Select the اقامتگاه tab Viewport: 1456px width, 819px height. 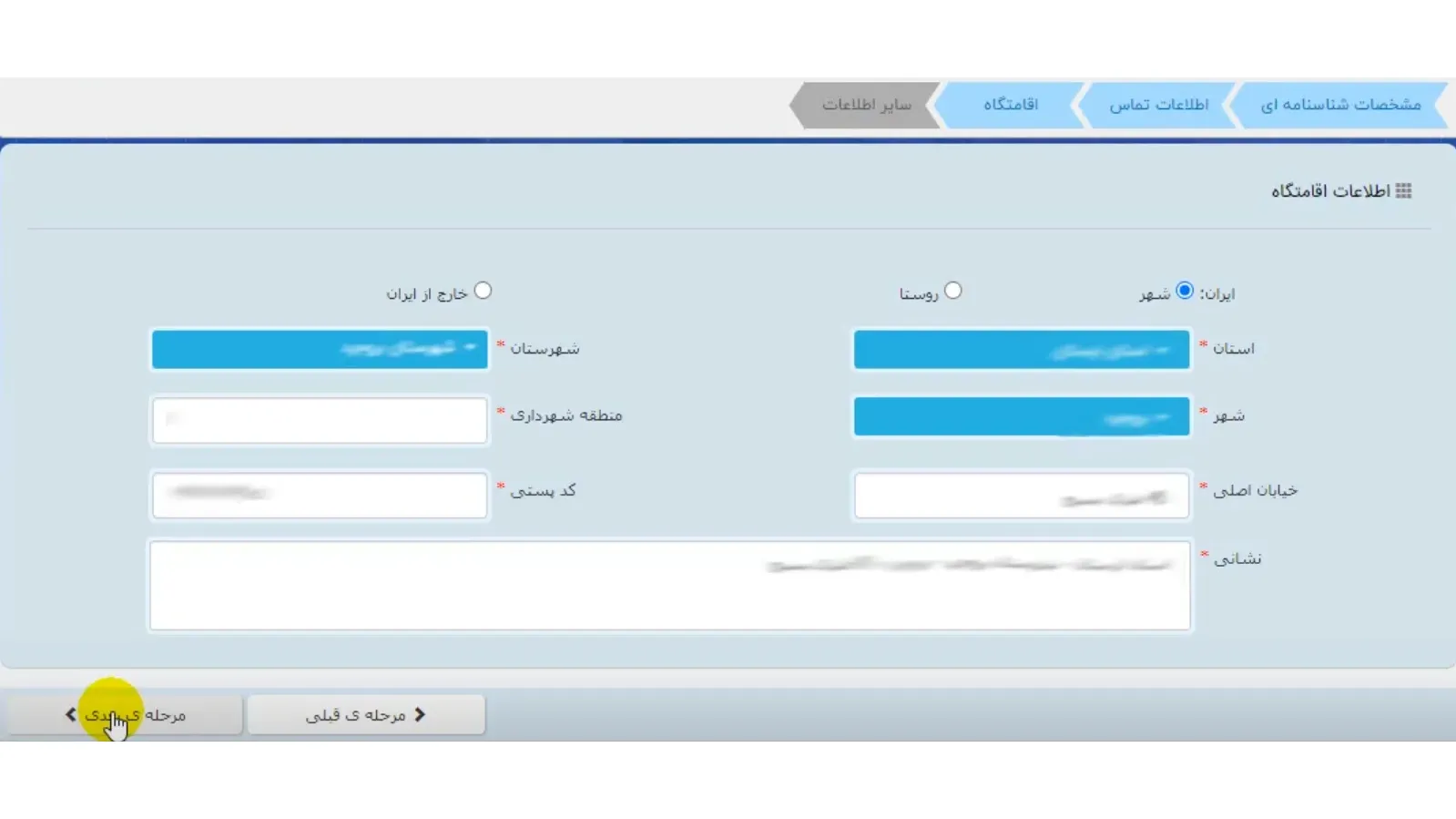click(1010, 105)
